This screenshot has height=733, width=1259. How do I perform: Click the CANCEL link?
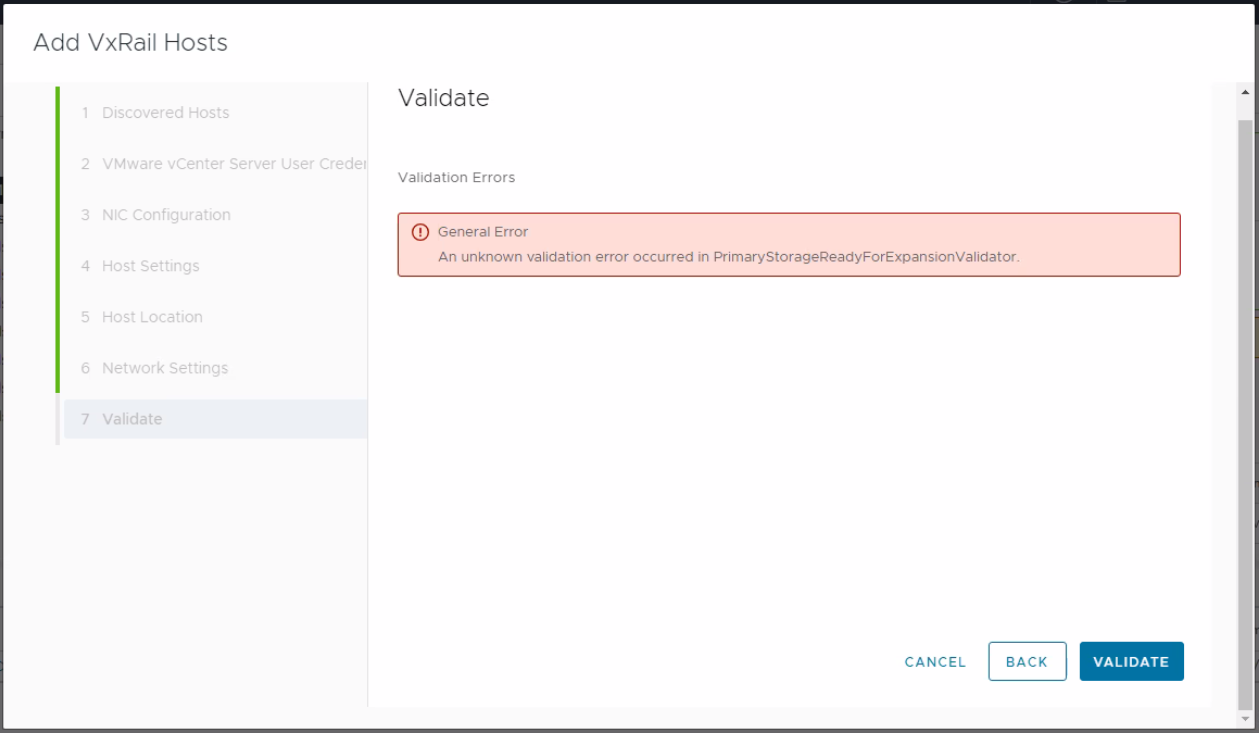934,661
